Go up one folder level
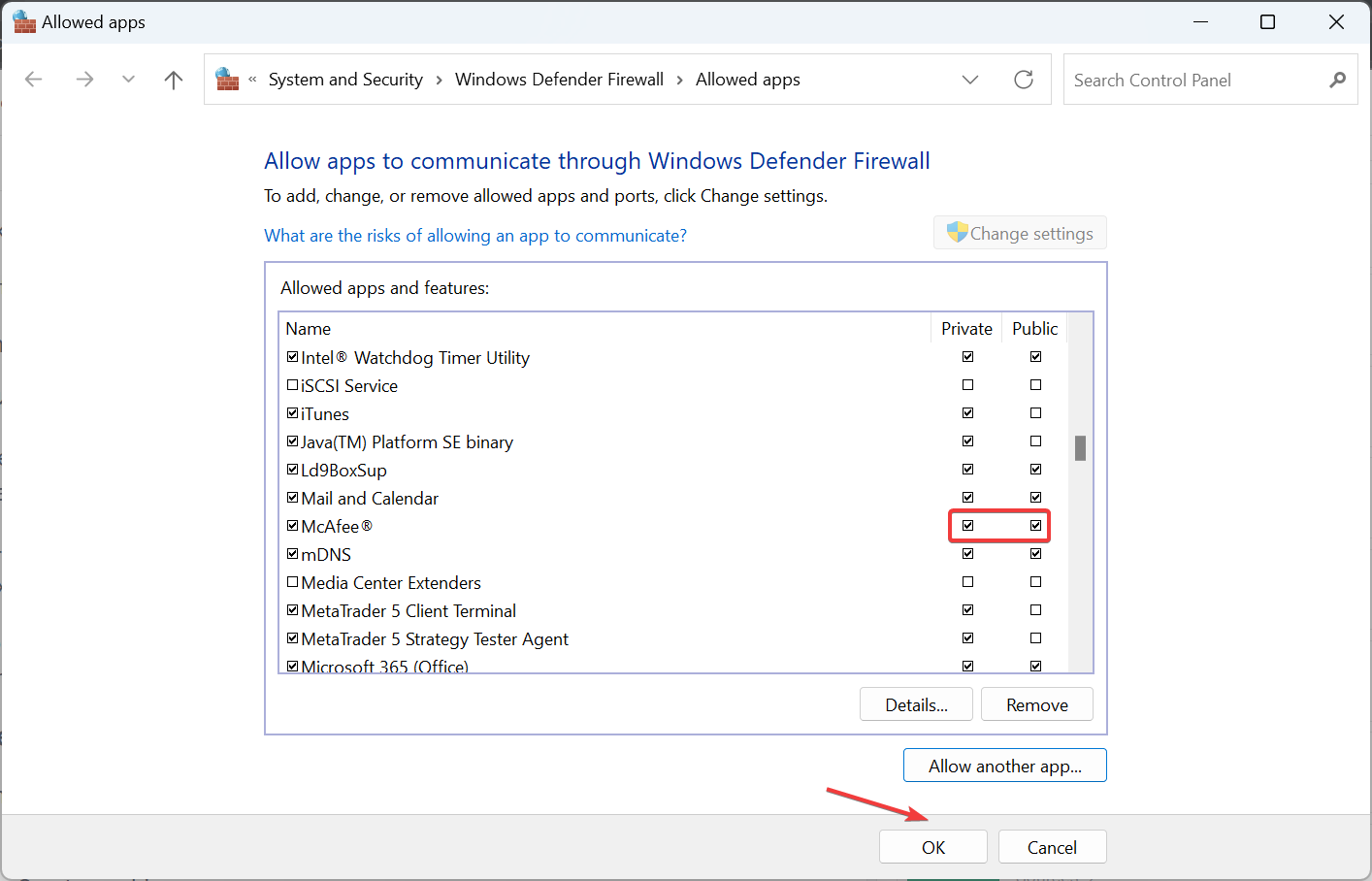The image size is (1372, 881). tap(174, 80)
